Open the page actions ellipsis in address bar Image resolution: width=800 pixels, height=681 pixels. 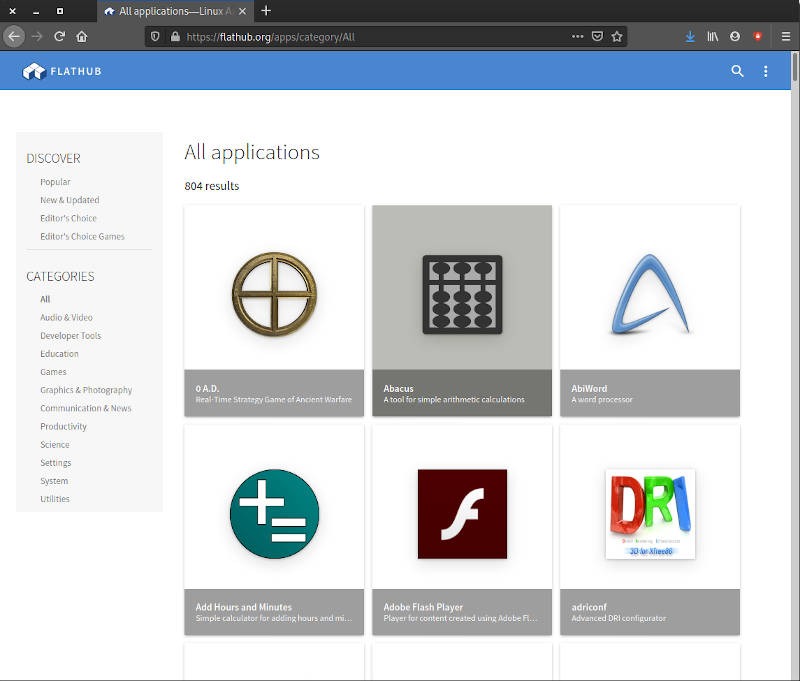click(577, 34)
